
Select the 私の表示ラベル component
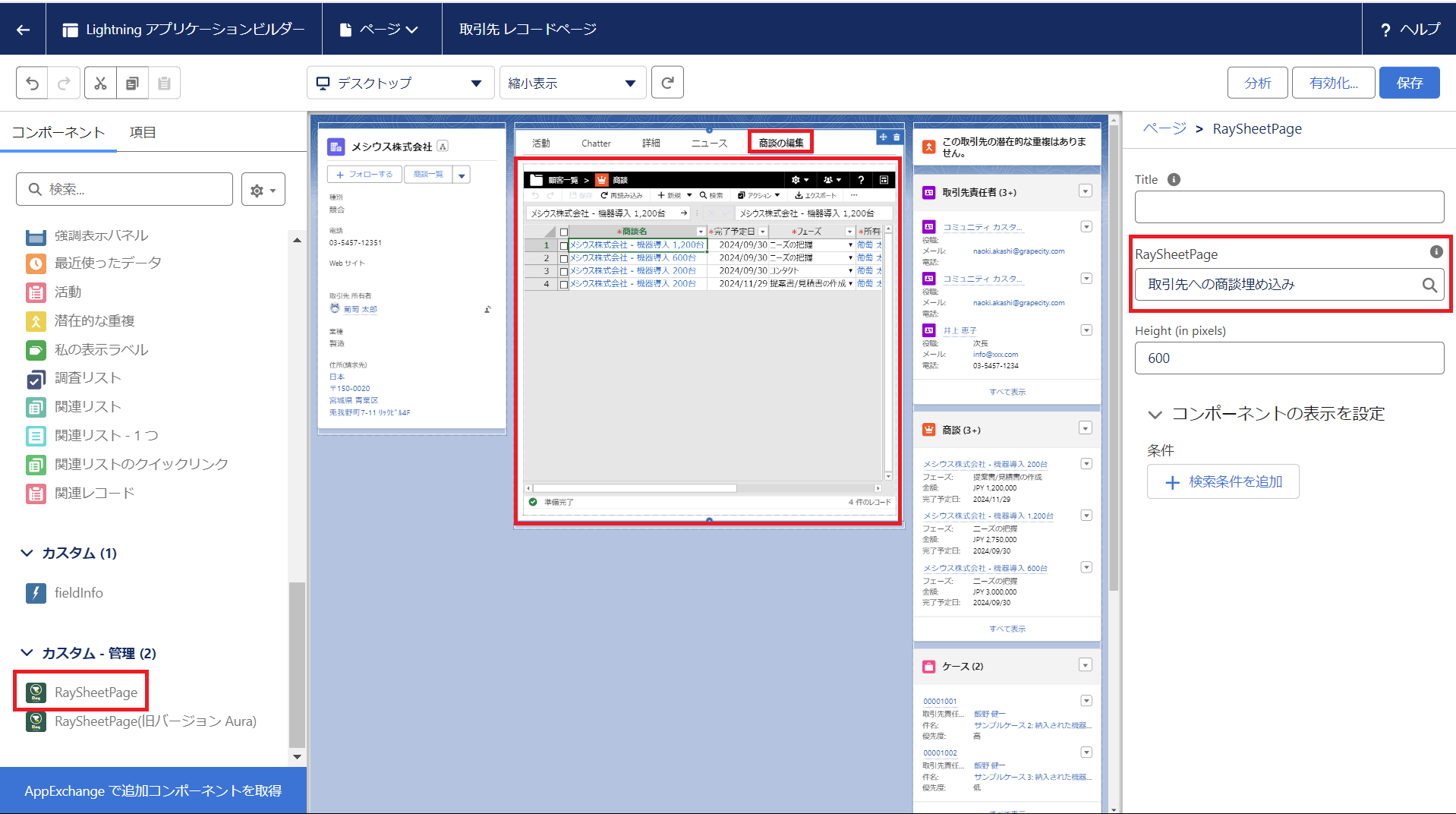87,349
